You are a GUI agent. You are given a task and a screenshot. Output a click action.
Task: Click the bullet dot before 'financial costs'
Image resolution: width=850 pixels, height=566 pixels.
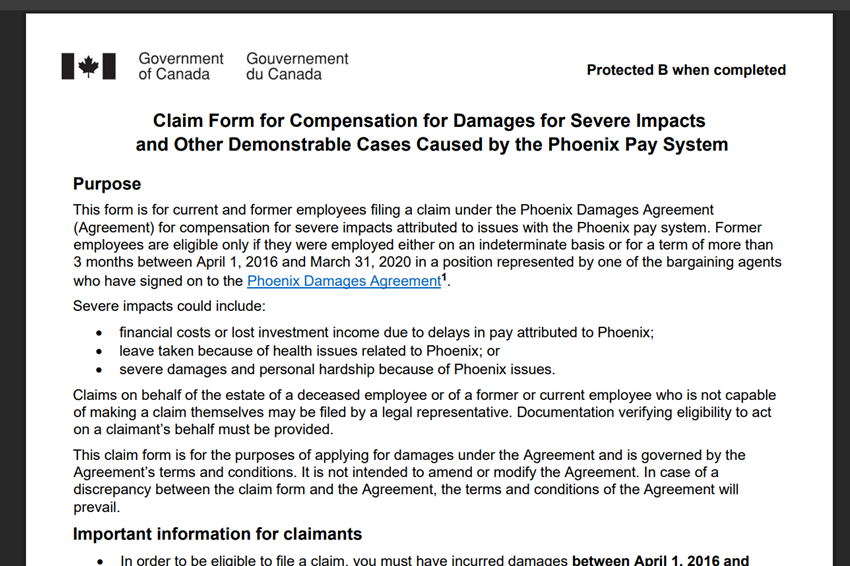point(98,333)
